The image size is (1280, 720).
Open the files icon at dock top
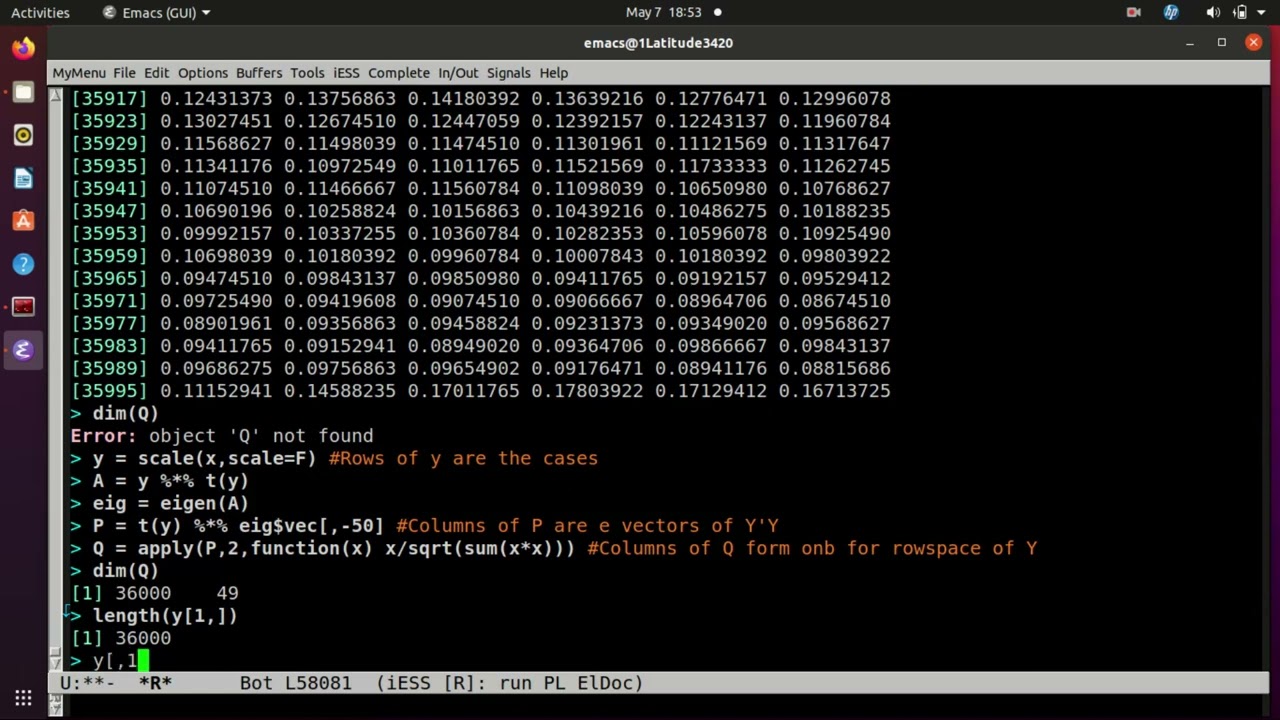[23, 92]
